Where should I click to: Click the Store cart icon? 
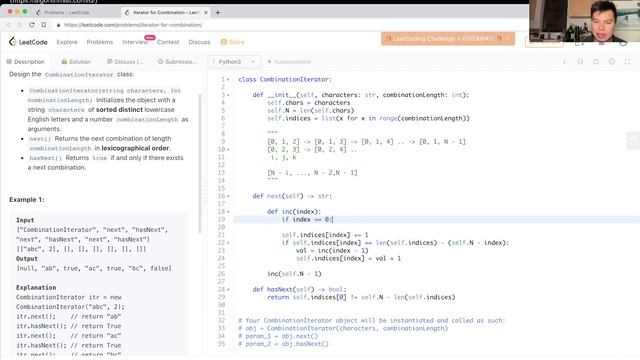(x=224, y=42)
